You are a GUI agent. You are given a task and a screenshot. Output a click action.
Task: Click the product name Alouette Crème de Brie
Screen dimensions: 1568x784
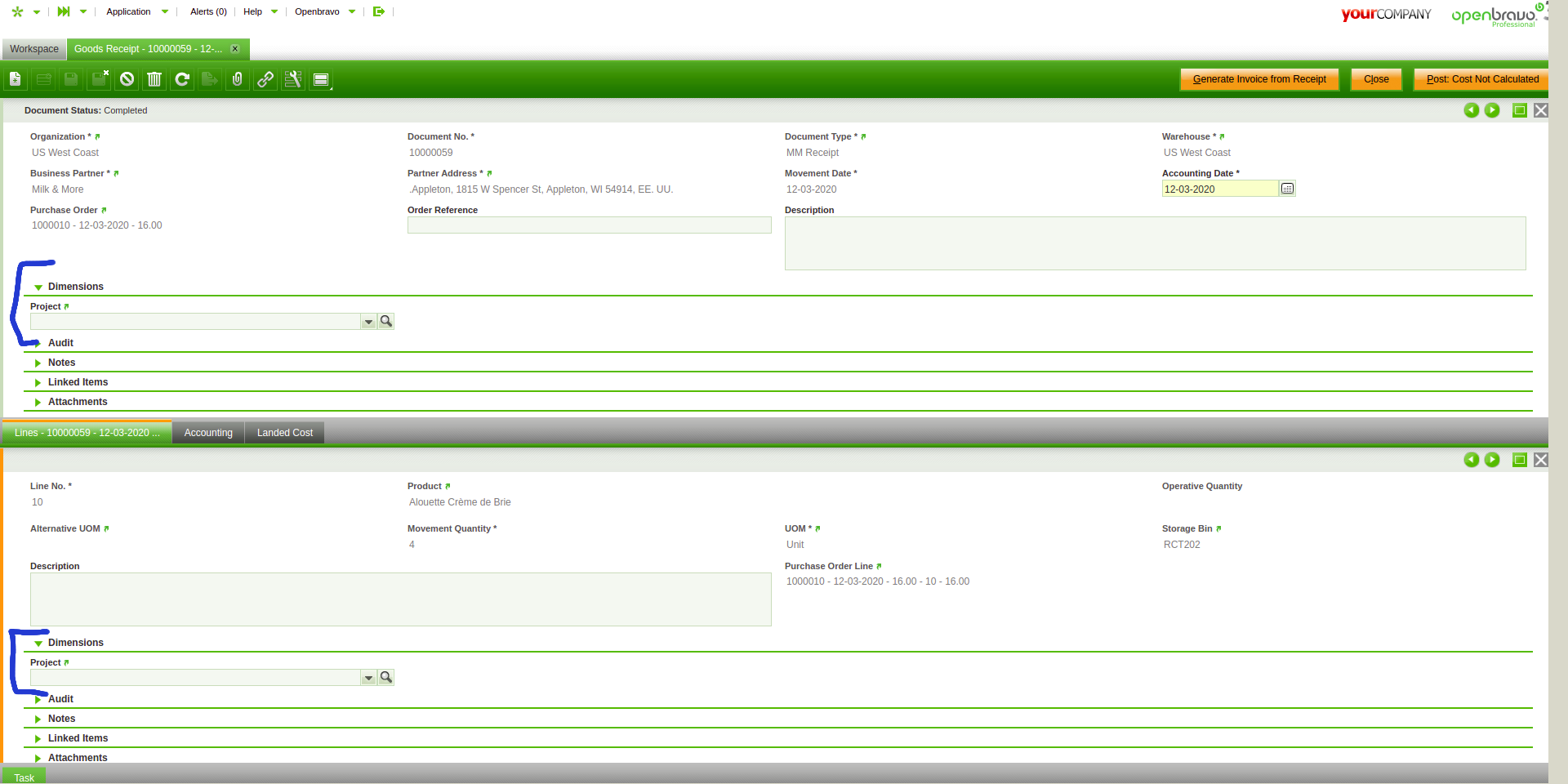(x=460, y=502)
